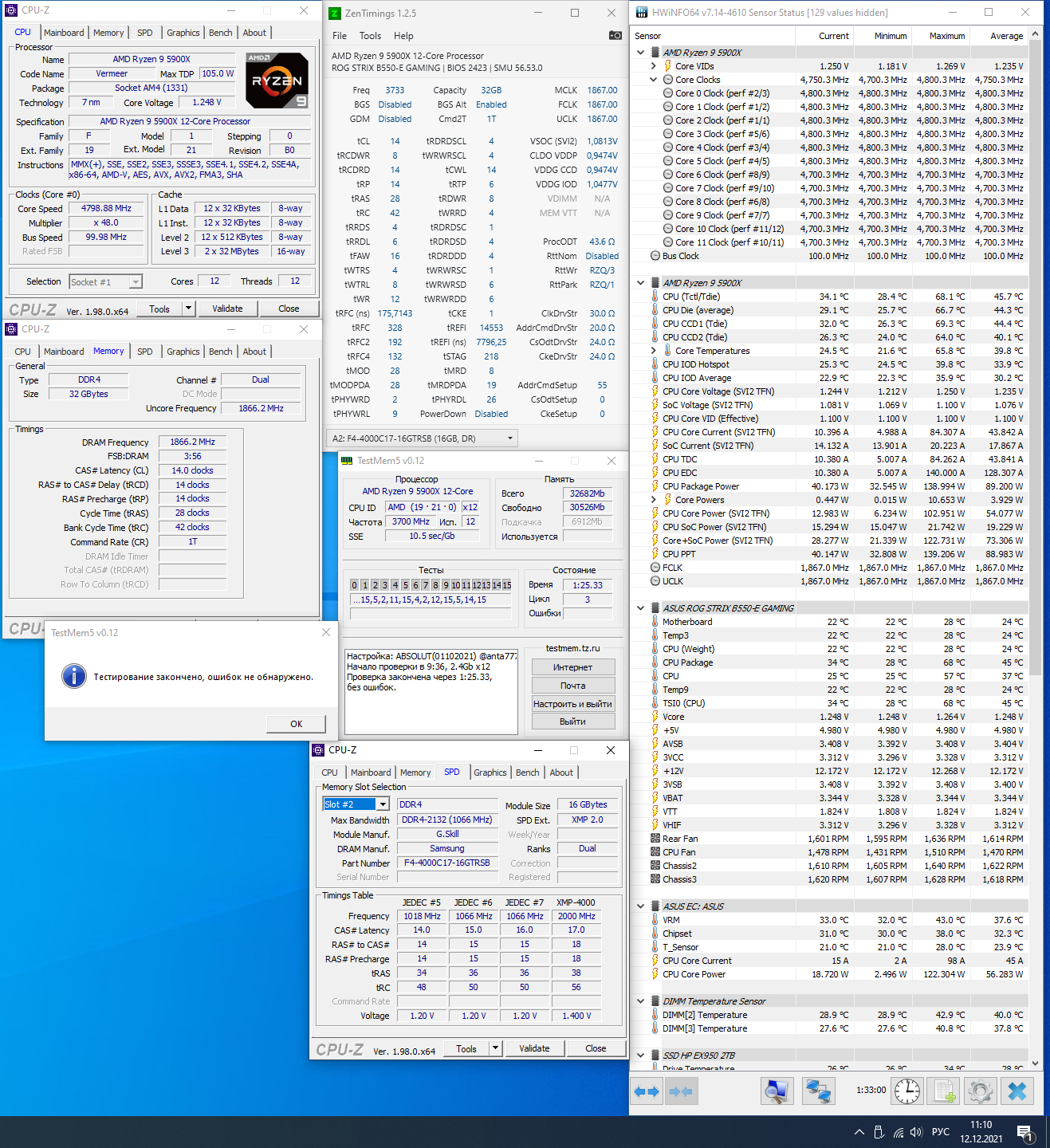1050x1148 pixels.
Task: Open the ZenTimings Help menu
Action: [x=403, y=36]
